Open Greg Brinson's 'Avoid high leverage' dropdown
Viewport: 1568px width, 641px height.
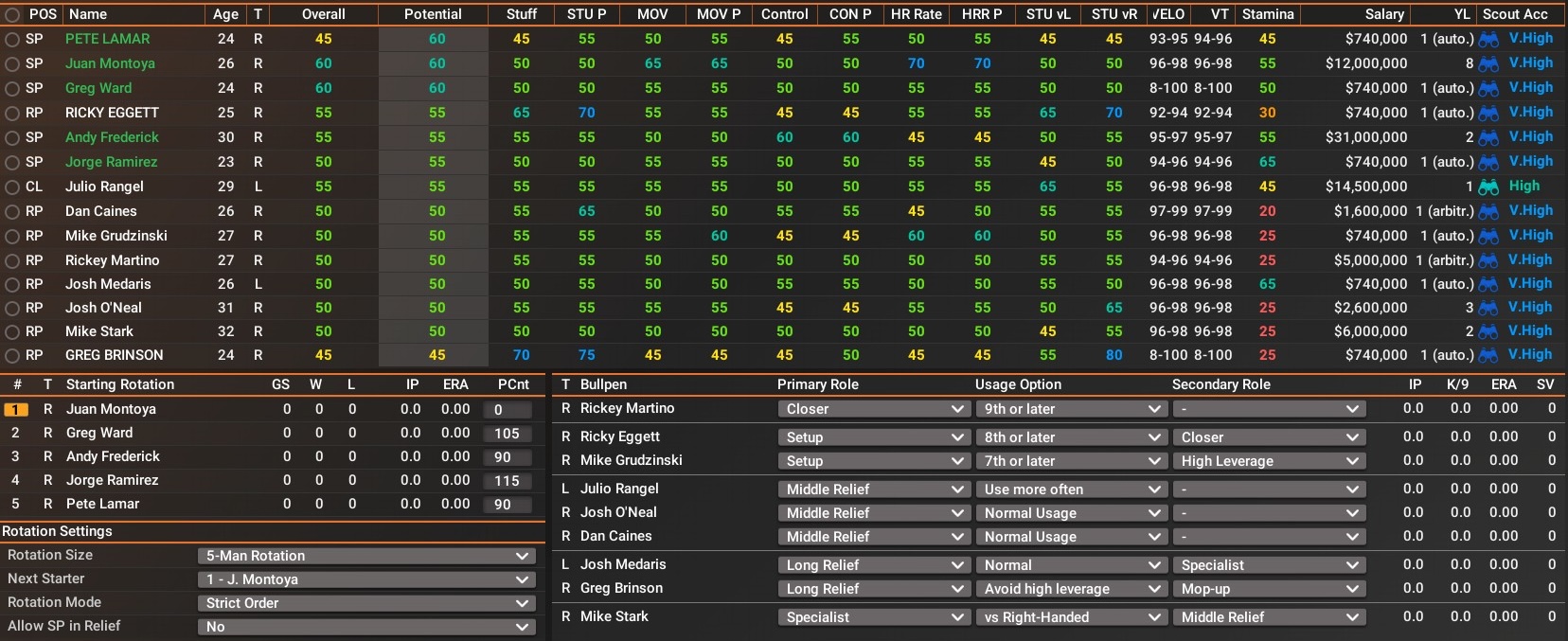pos(1071,589)
